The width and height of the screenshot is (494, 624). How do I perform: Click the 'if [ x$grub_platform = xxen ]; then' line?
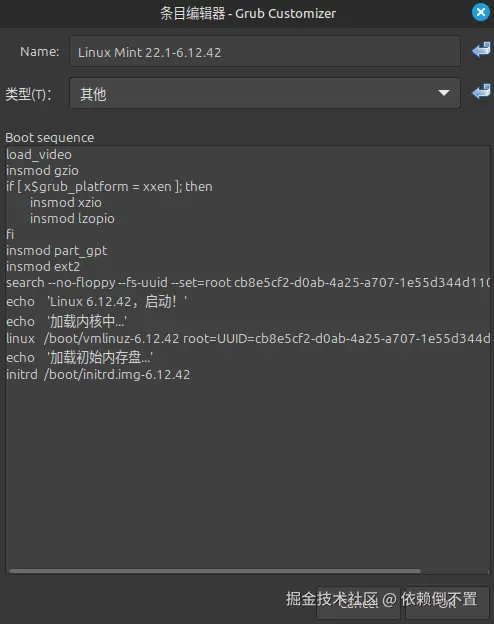[109, 187]
